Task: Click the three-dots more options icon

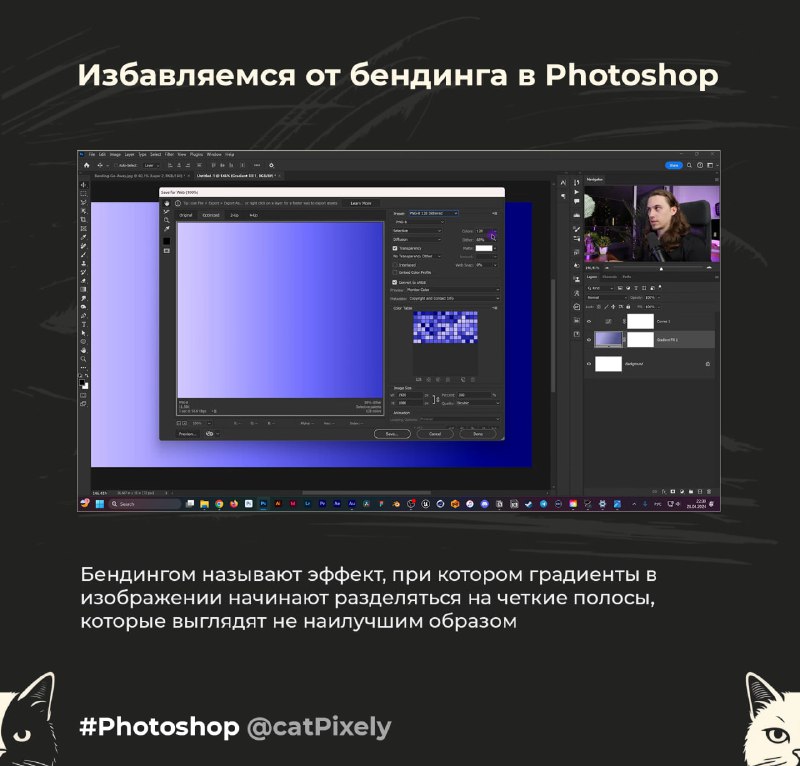Action: (x=257, y=165)
